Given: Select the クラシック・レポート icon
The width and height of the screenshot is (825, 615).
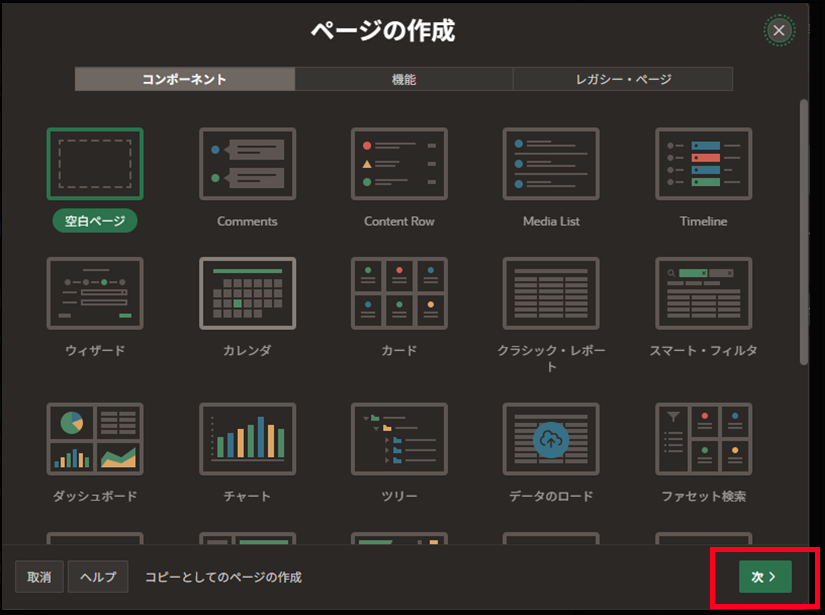Looking at the screenshot, I should click(x=551, y=294).
